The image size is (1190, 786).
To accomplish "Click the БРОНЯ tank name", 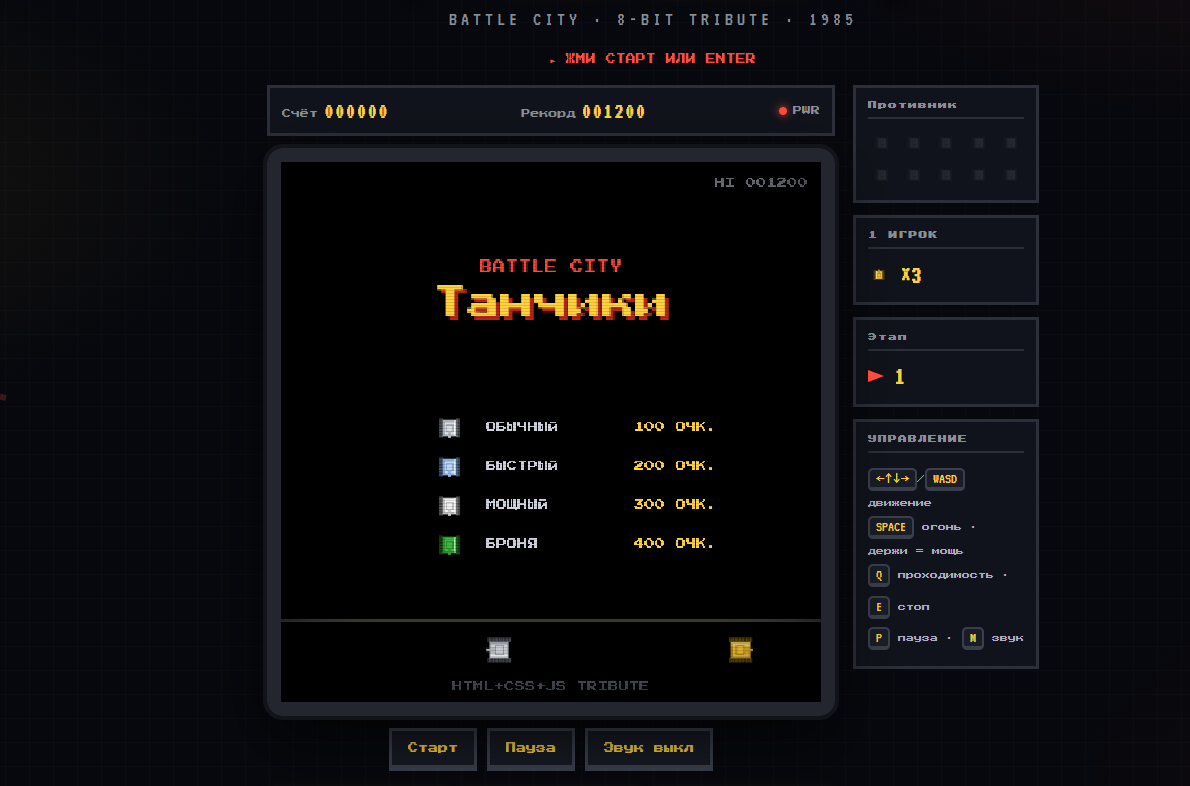I will click(x=512, y=543).
